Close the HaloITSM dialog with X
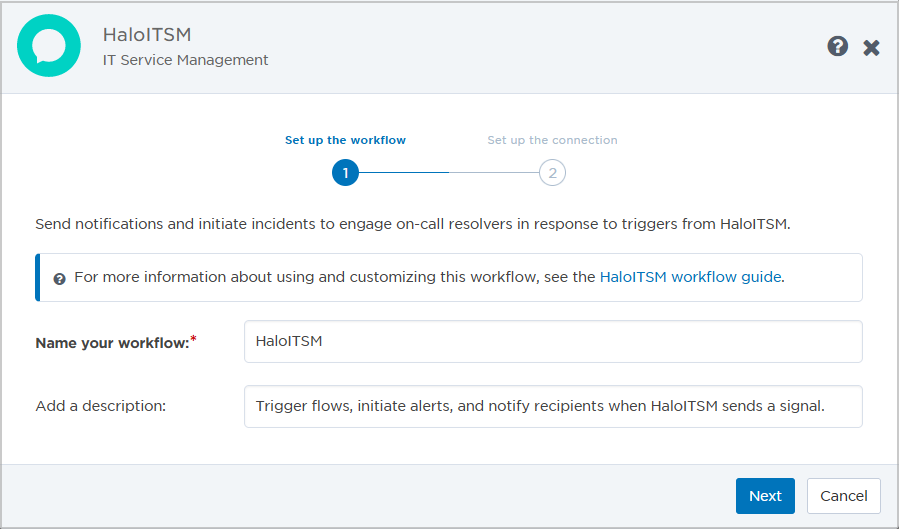Image resolution: width=899 pixels, height=529 pixels. pyautogui.click(x=871, y=48)
